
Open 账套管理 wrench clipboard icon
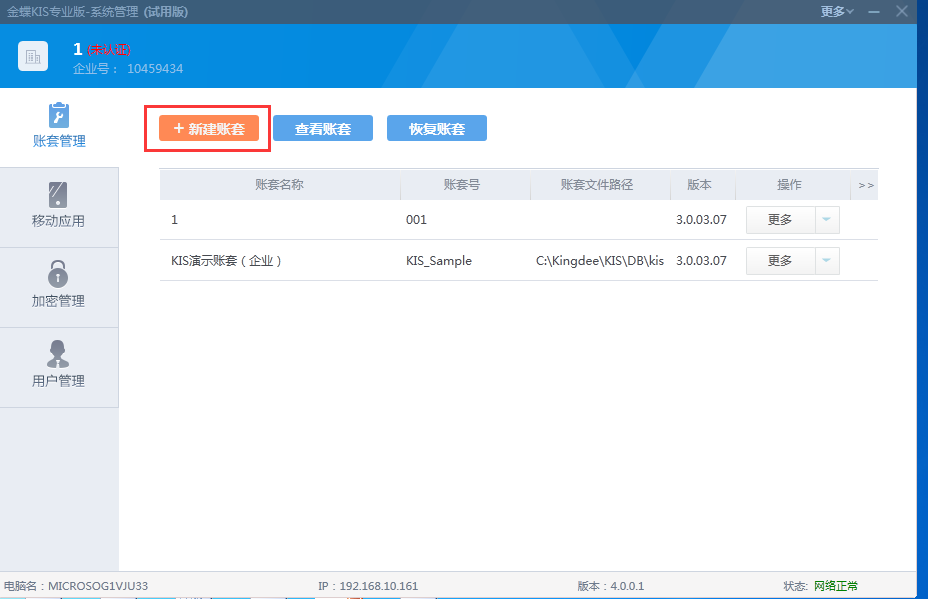(x=59, y=115)
